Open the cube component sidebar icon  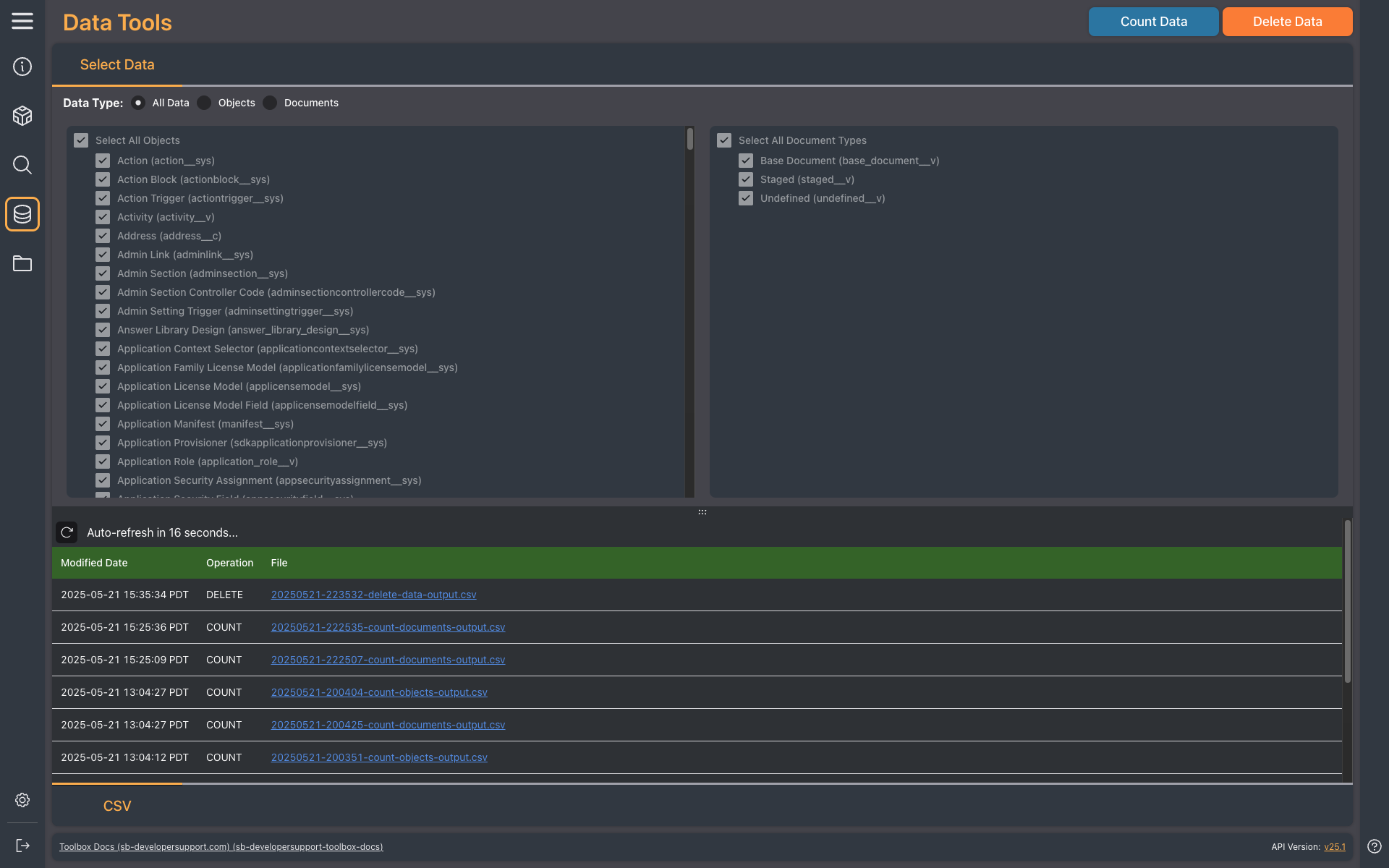click(22, 116)
